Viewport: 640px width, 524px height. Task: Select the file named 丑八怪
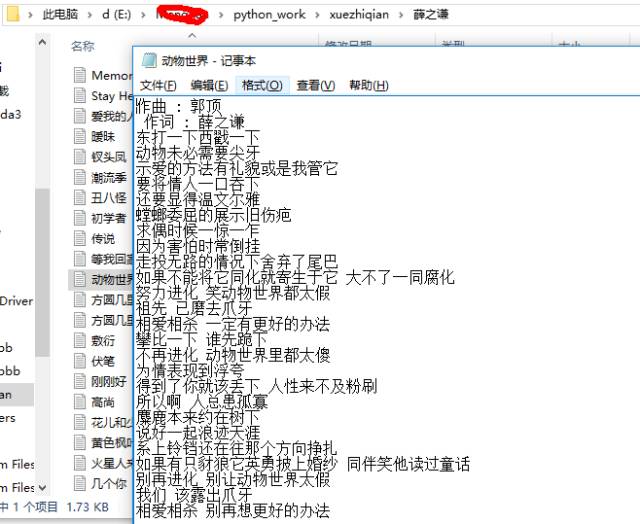pos(109,198)
